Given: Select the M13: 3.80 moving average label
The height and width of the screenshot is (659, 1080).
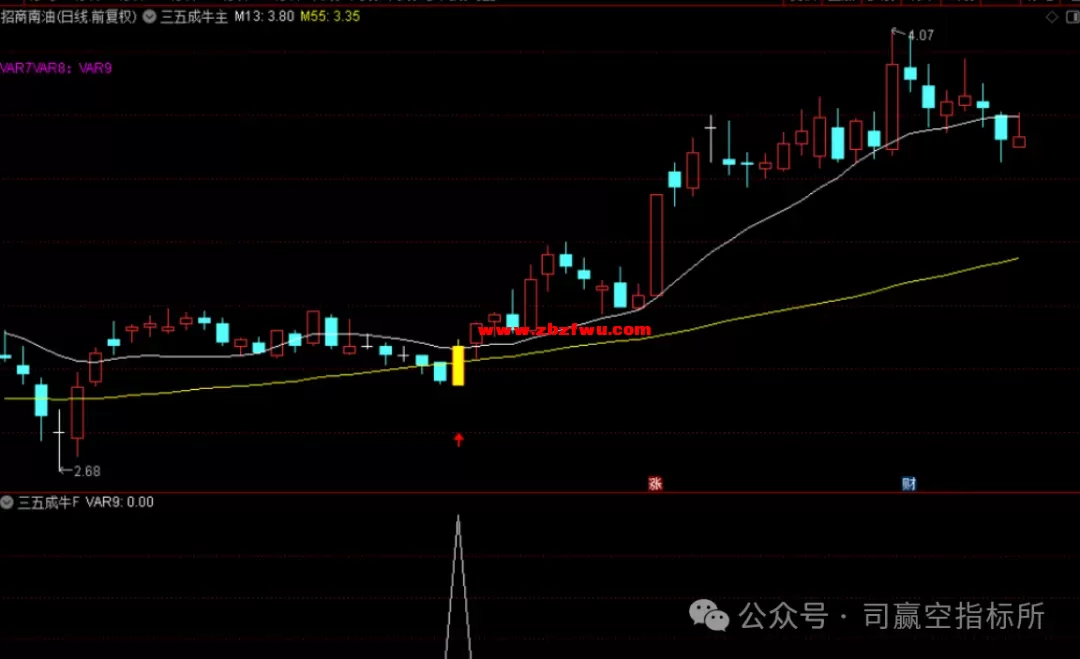Looking at the screenshot, I should click(x=264, y=17).
